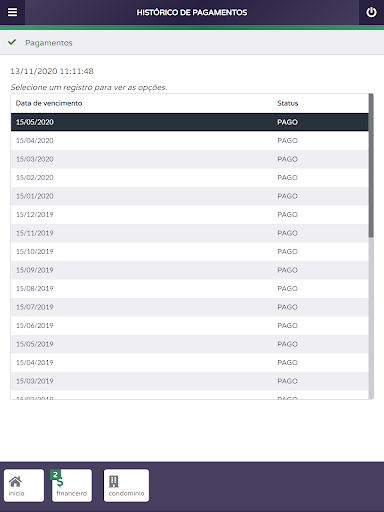Click the Data de vencimento column header
This screenshot has height=512, width=384.
pyautogui.click(x=49, y=103)
